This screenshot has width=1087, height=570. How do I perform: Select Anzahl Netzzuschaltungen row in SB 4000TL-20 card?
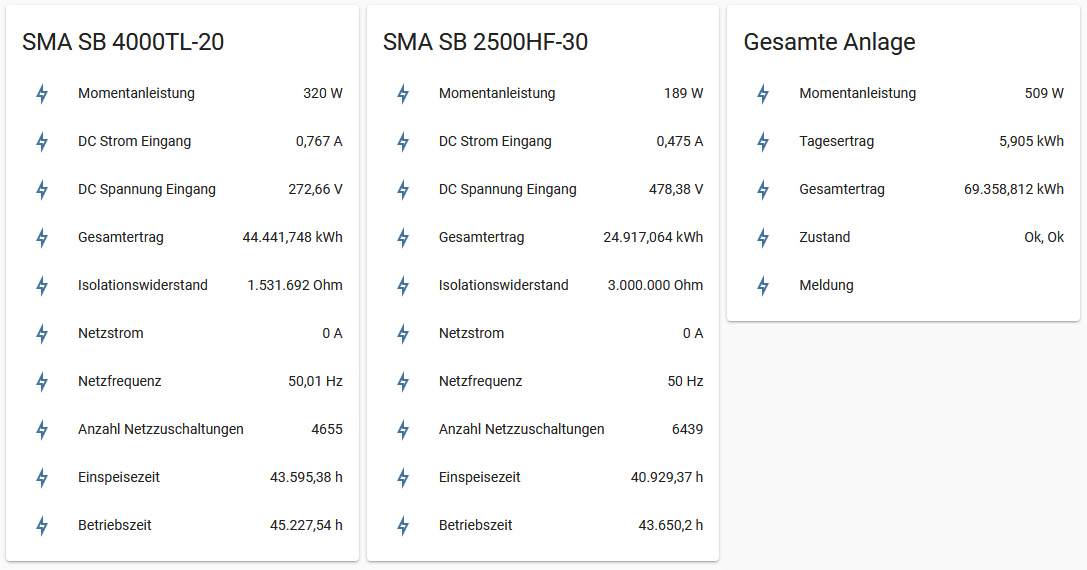coord(161,429)
